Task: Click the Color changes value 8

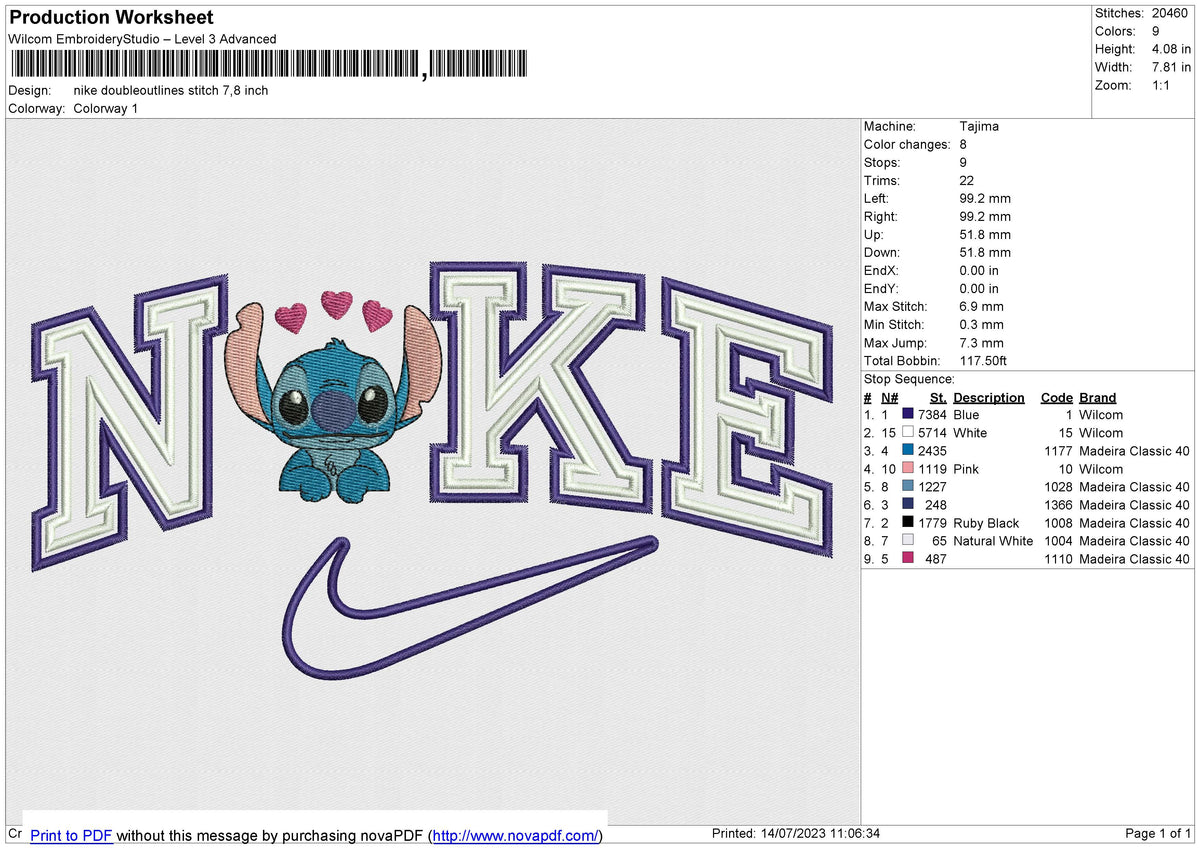Action: 963,144
